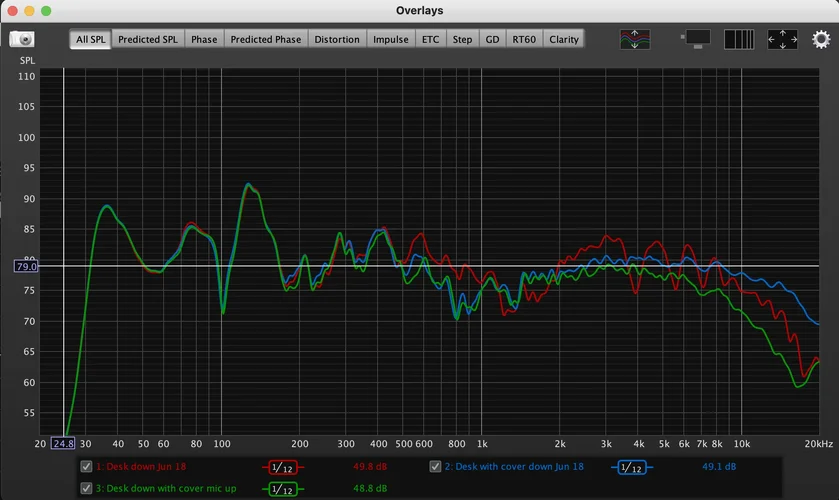Click the 24.8 frequency cursor label
Image resolution: width=839 pixels, height=500 pixels.
point(63,443)
